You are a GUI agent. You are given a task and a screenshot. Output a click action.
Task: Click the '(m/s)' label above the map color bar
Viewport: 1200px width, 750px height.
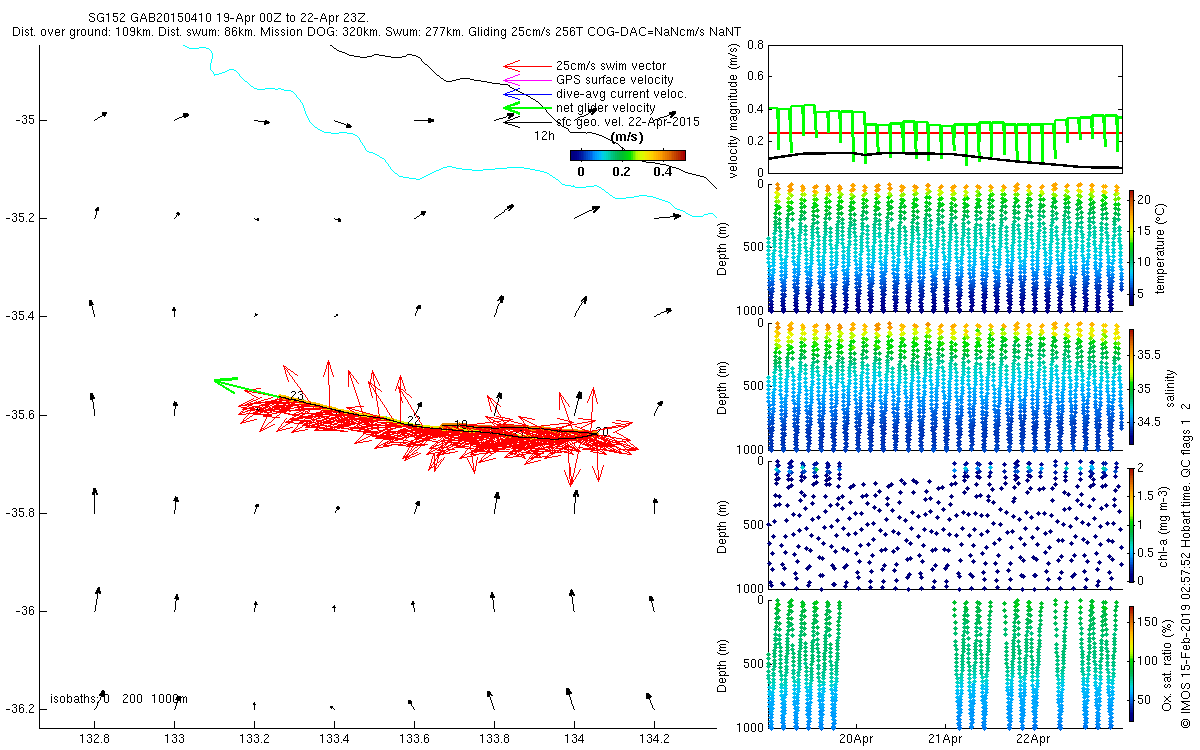tap(627, 137)
